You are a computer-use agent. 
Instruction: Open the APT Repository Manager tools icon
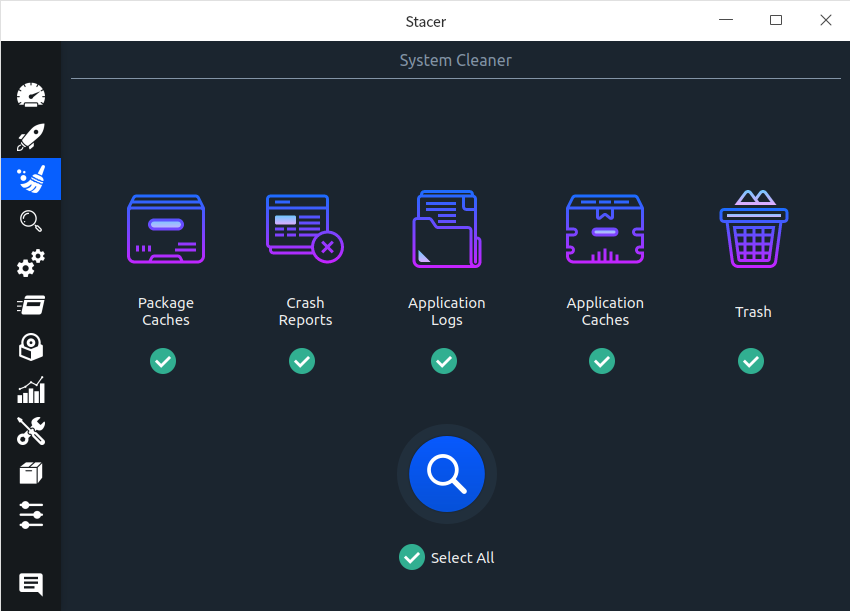pyautogui.click(x=30, y=431)
